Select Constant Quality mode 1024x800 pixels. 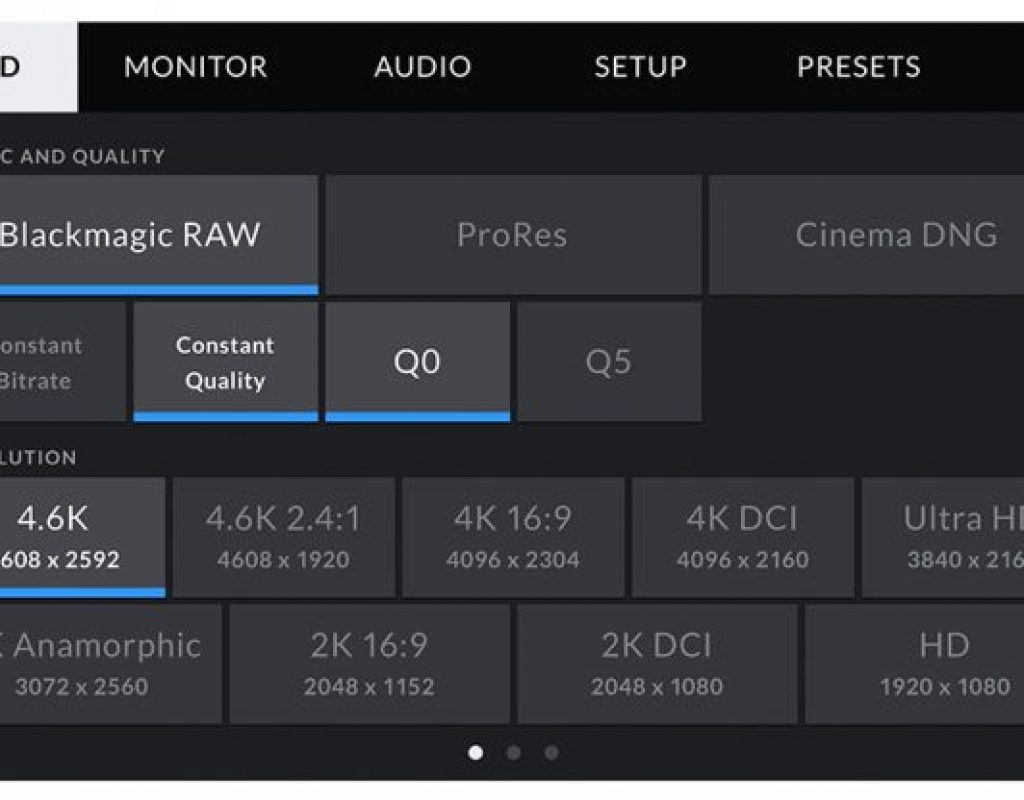click(x=225, y=362)
